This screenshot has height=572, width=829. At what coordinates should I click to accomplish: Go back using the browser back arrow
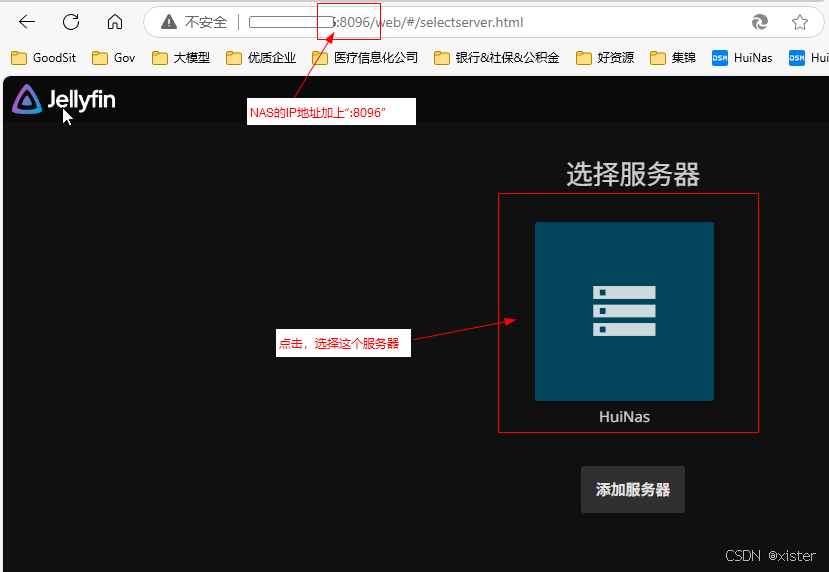26,22
